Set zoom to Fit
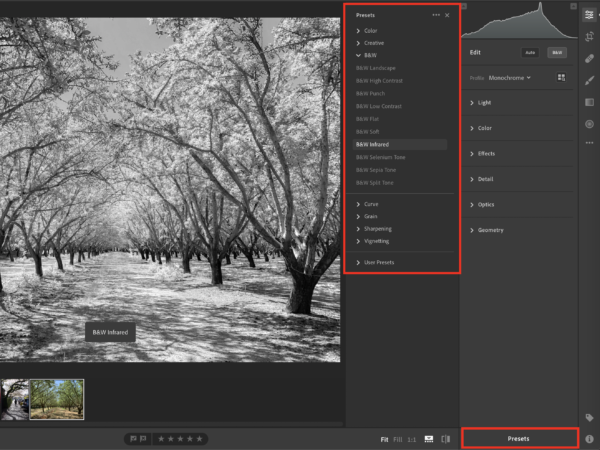The image size is (600, 450). [x=384, y=439]
